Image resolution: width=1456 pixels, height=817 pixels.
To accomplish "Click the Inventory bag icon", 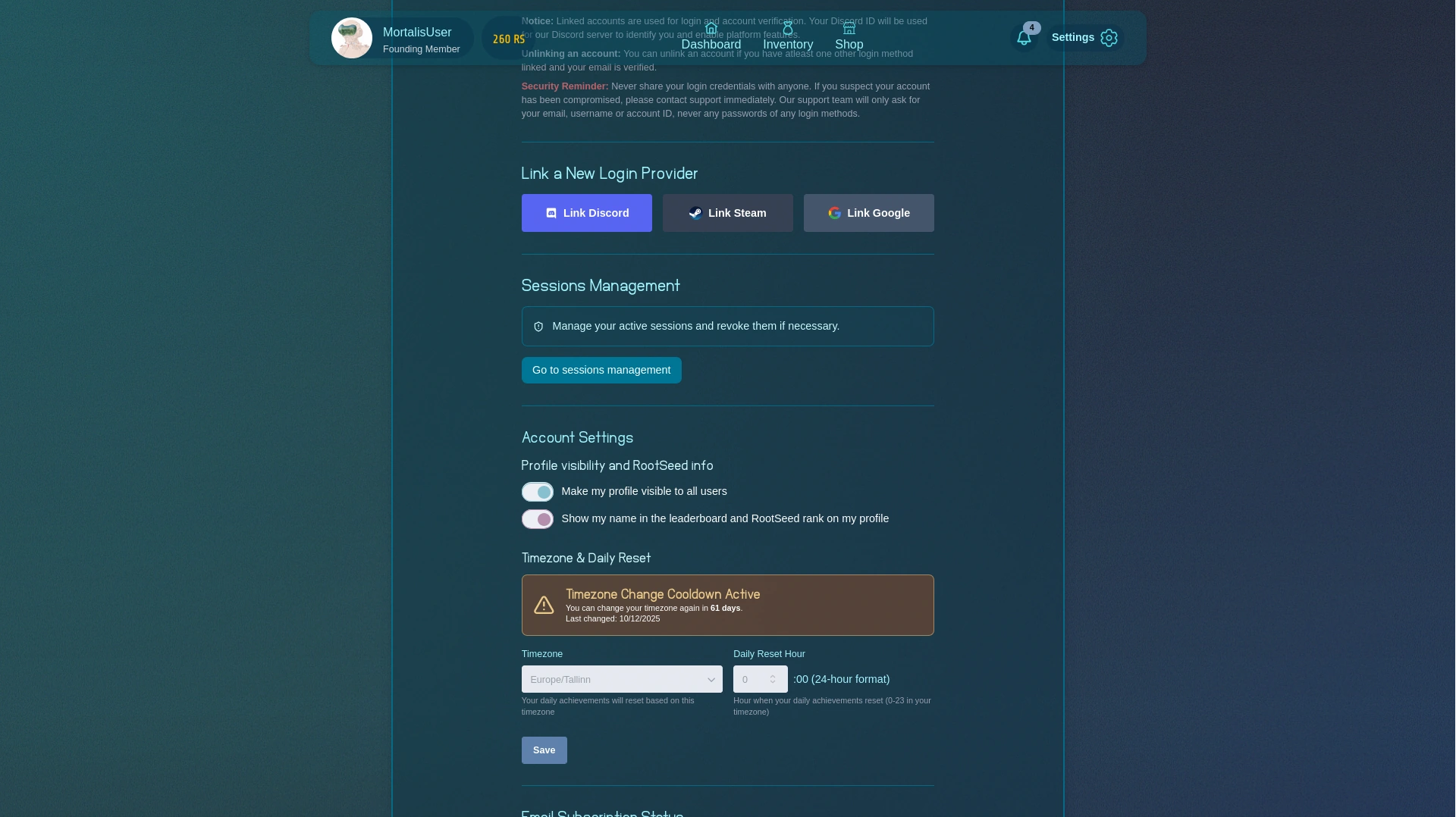I will [788, 29].
